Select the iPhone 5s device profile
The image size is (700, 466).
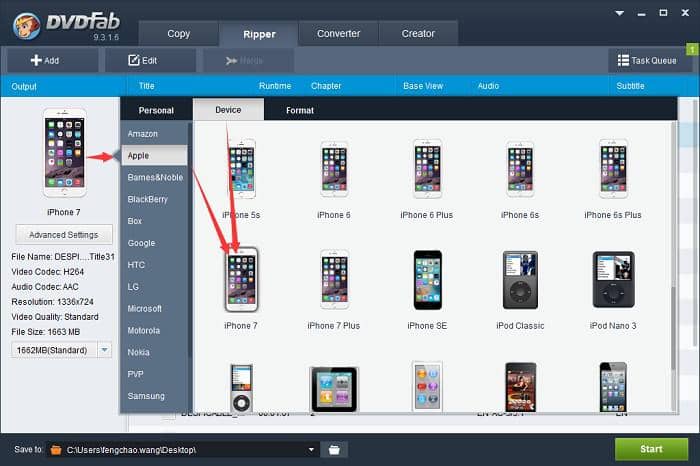(x=242, y=169)
